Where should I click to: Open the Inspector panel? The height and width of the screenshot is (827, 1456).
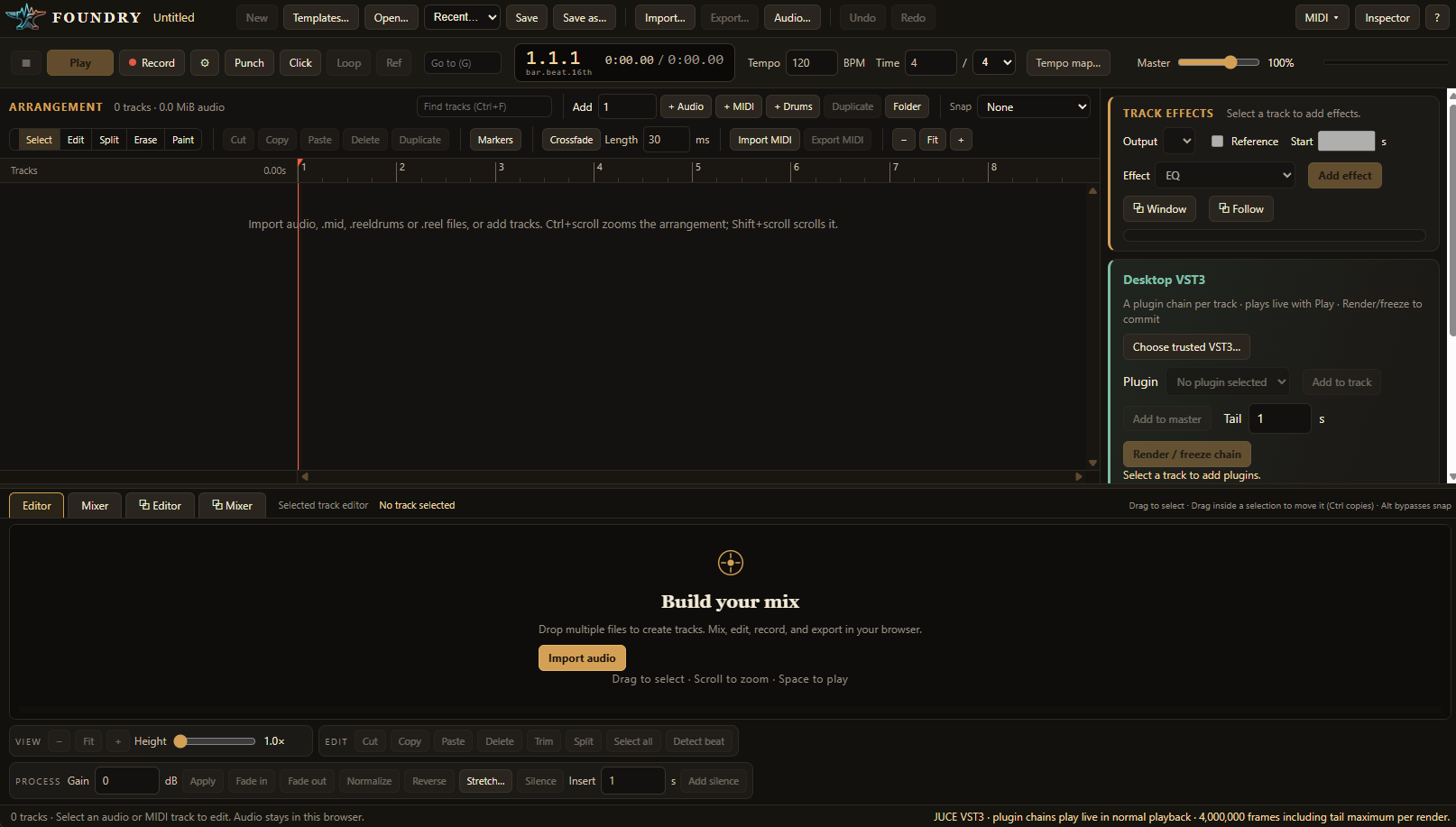click(x=1387, y=17)
